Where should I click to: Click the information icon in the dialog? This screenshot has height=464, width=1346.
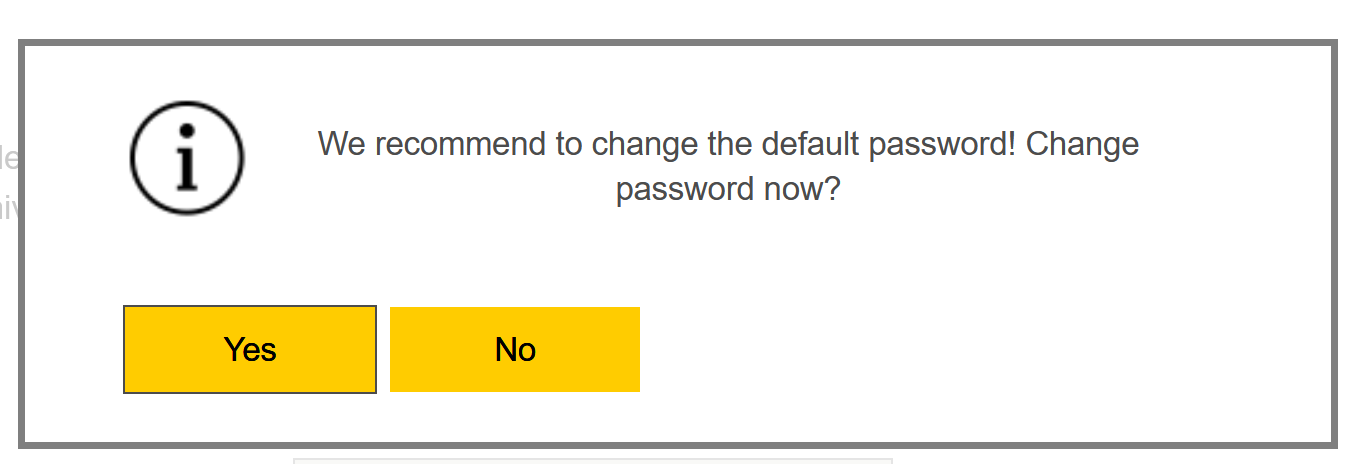coord(187,158)
